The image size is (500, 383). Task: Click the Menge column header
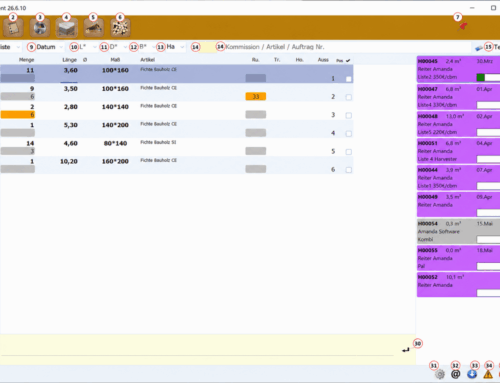click(26, 60)
